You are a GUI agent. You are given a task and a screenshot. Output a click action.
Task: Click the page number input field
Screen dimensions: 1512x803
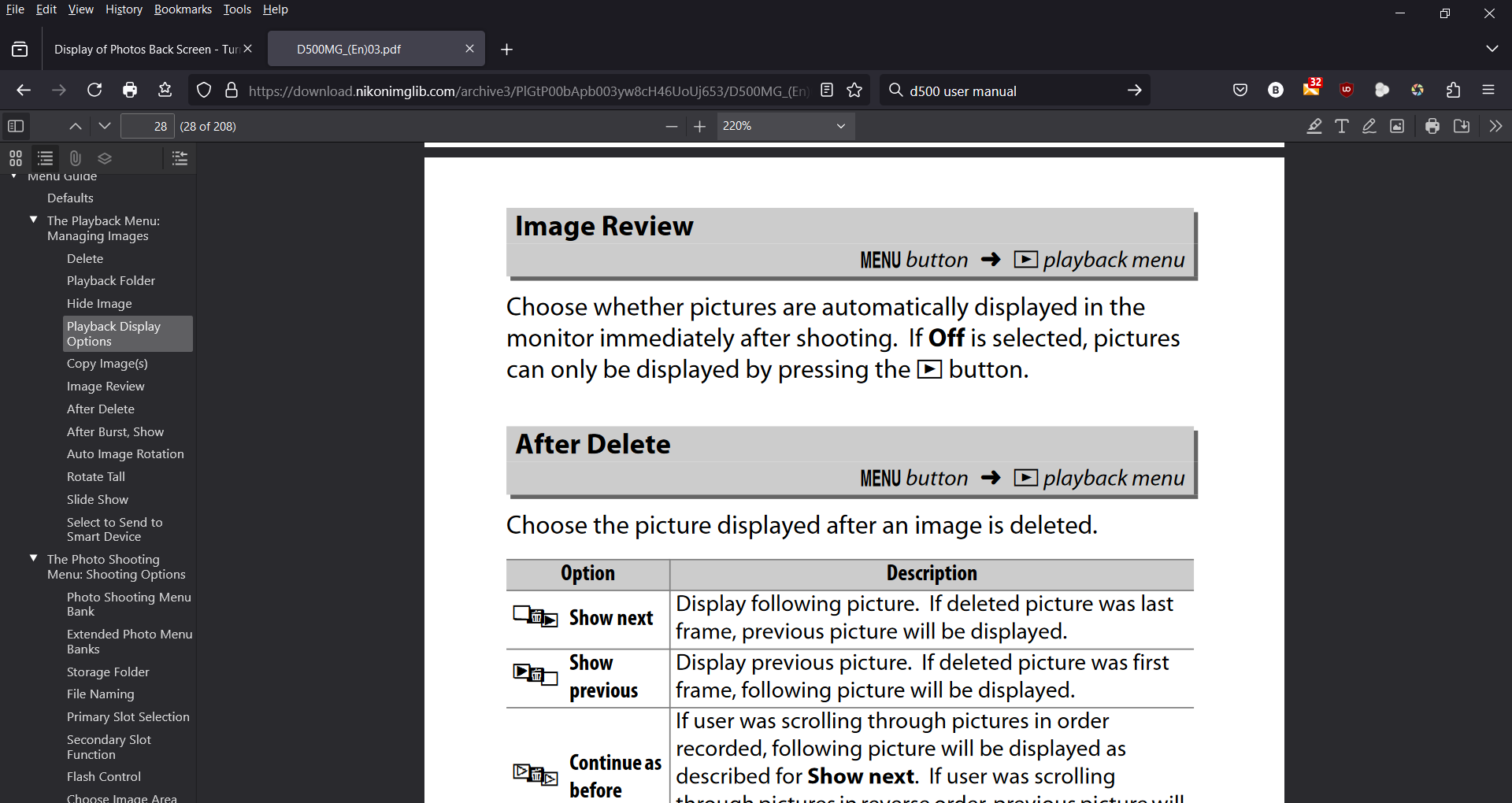pos(147,126)
